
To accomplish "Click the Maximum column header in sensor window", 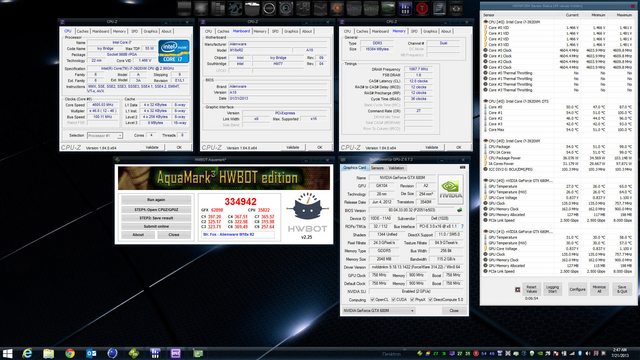I will pos(624,15).
